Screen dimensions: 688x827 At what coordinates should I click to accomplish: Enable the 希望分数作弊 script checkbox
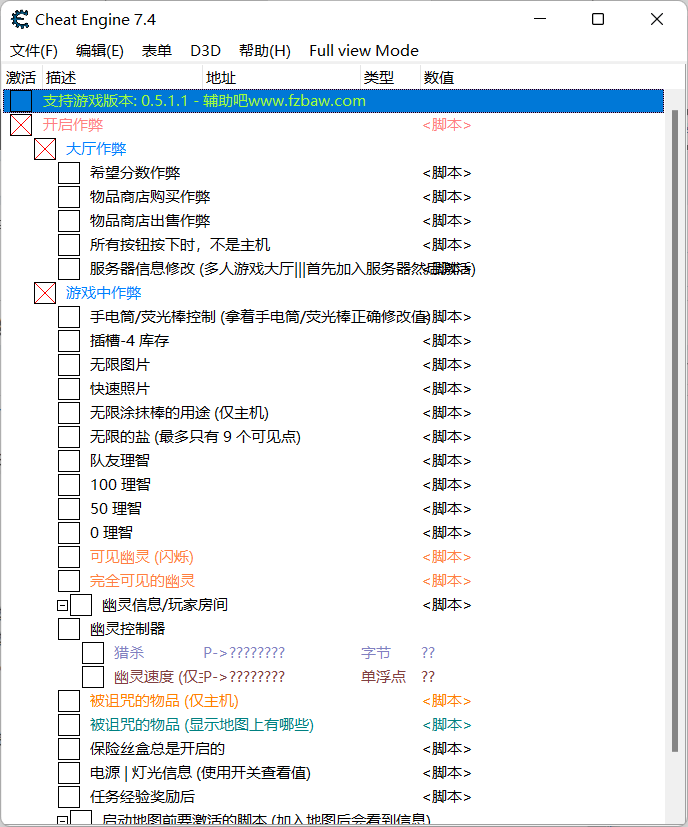click(x=69, y=173)
